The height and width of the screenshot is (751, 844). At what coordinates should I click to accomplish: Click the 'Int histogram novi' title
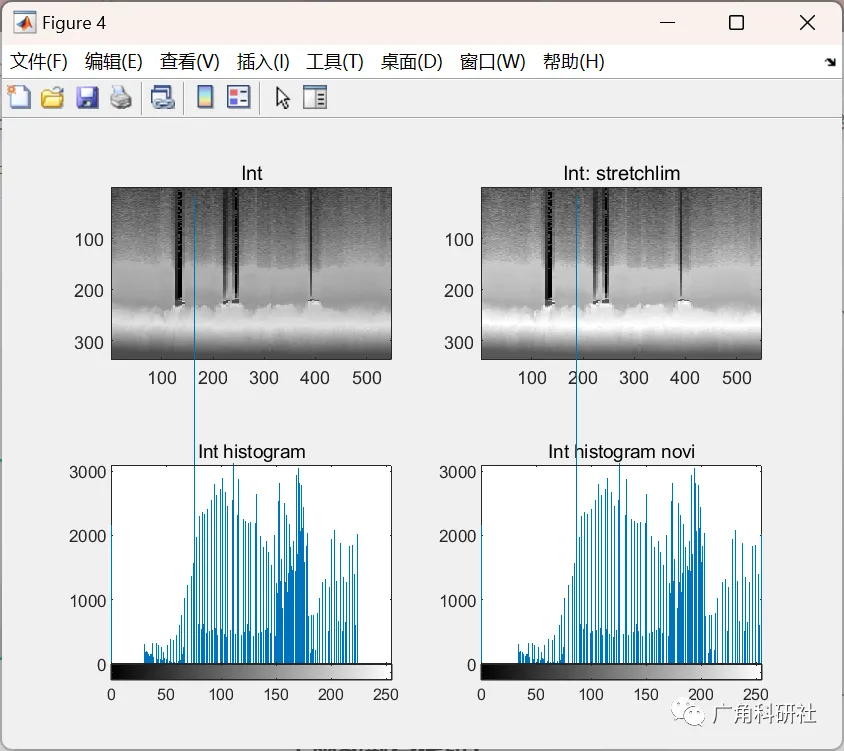(622, 452)
